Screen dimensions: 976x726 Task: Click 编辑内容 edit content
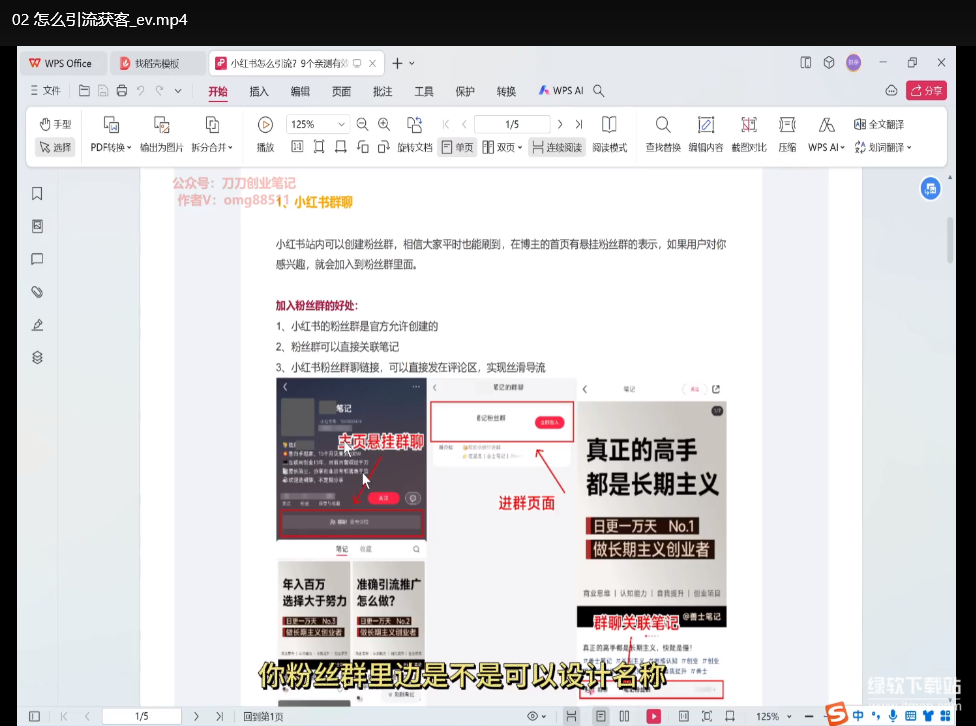point(706,134)
